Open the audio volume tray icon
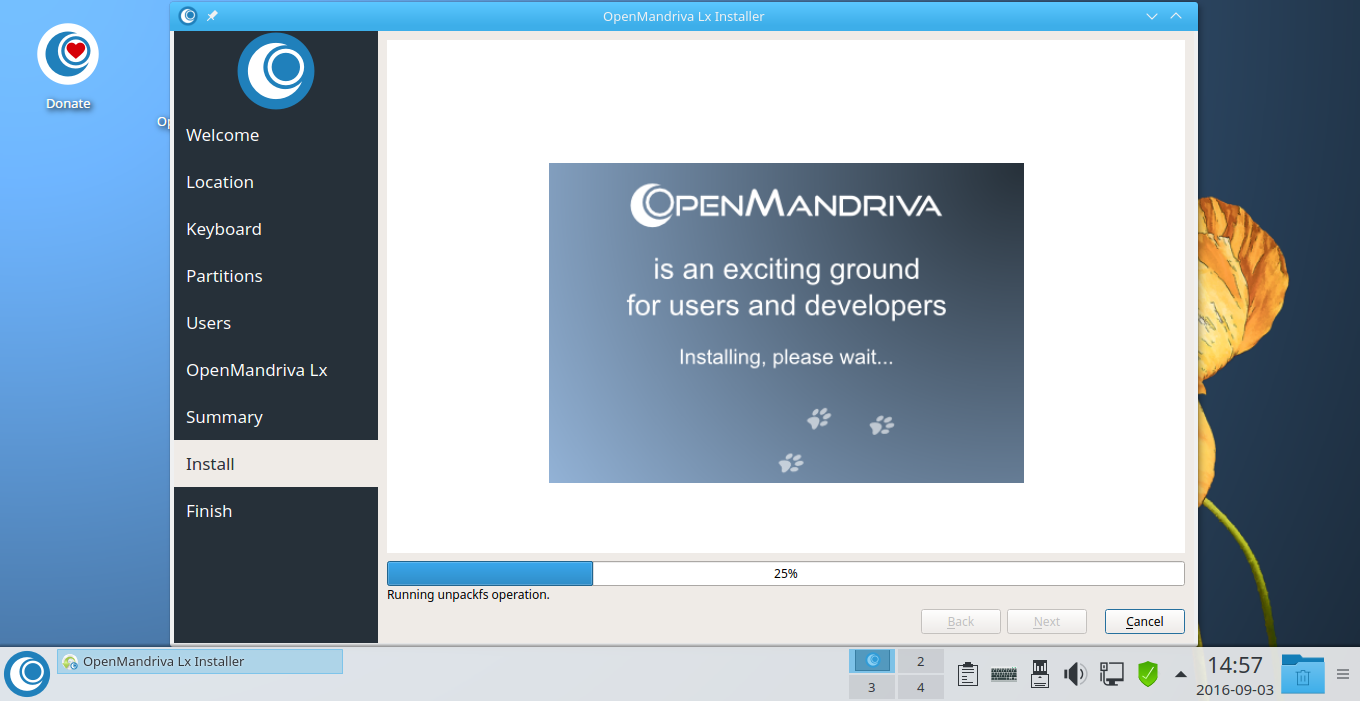This screenshot has height=701, width=1360. pos(1075,674)
